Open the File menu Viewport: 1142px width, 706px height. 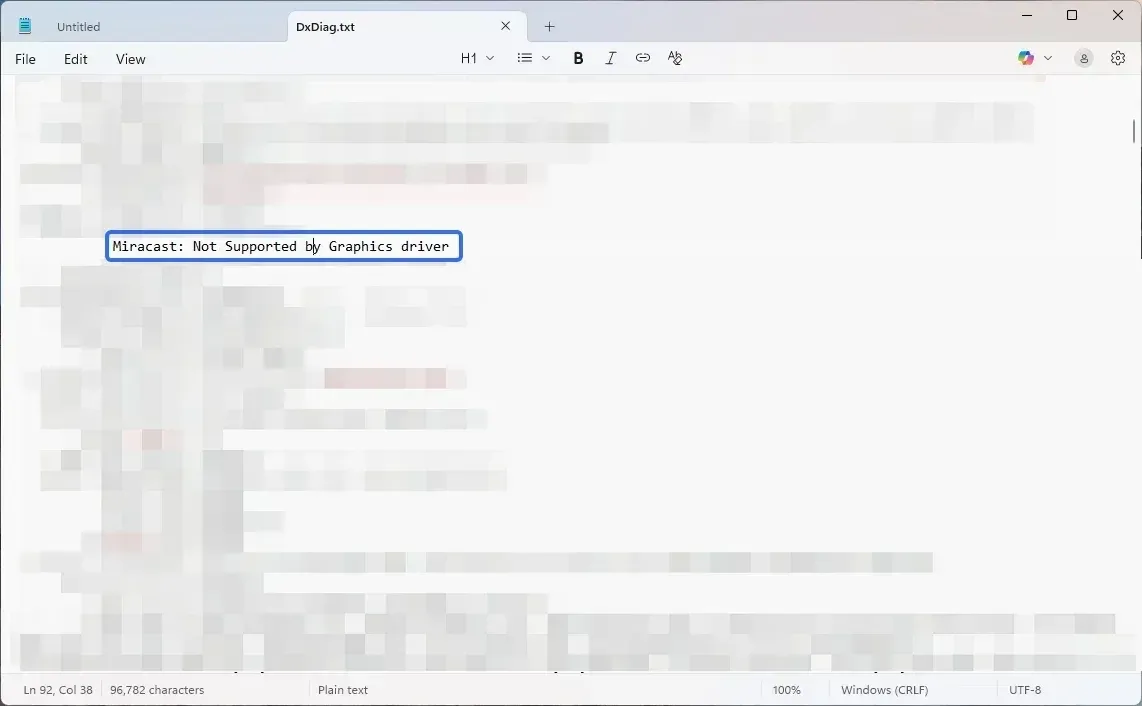coord(25,59)
